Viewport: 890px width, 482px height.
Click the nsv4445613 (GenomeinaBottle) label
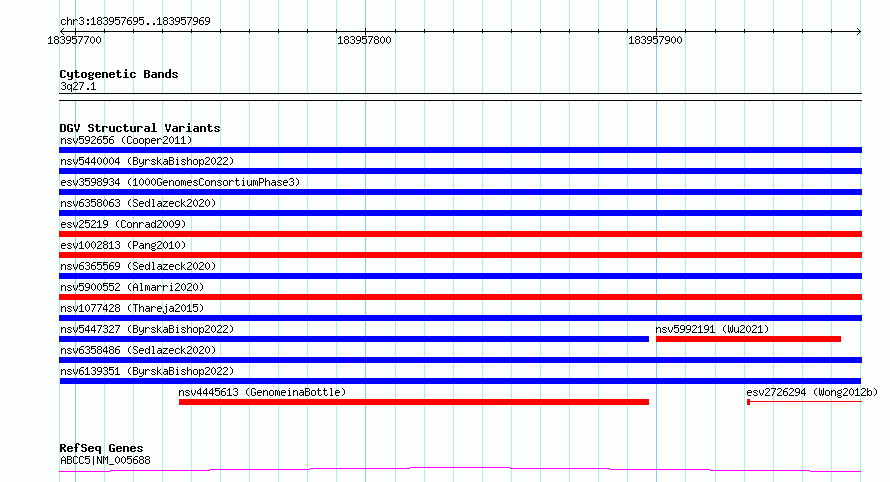point(262,392)
